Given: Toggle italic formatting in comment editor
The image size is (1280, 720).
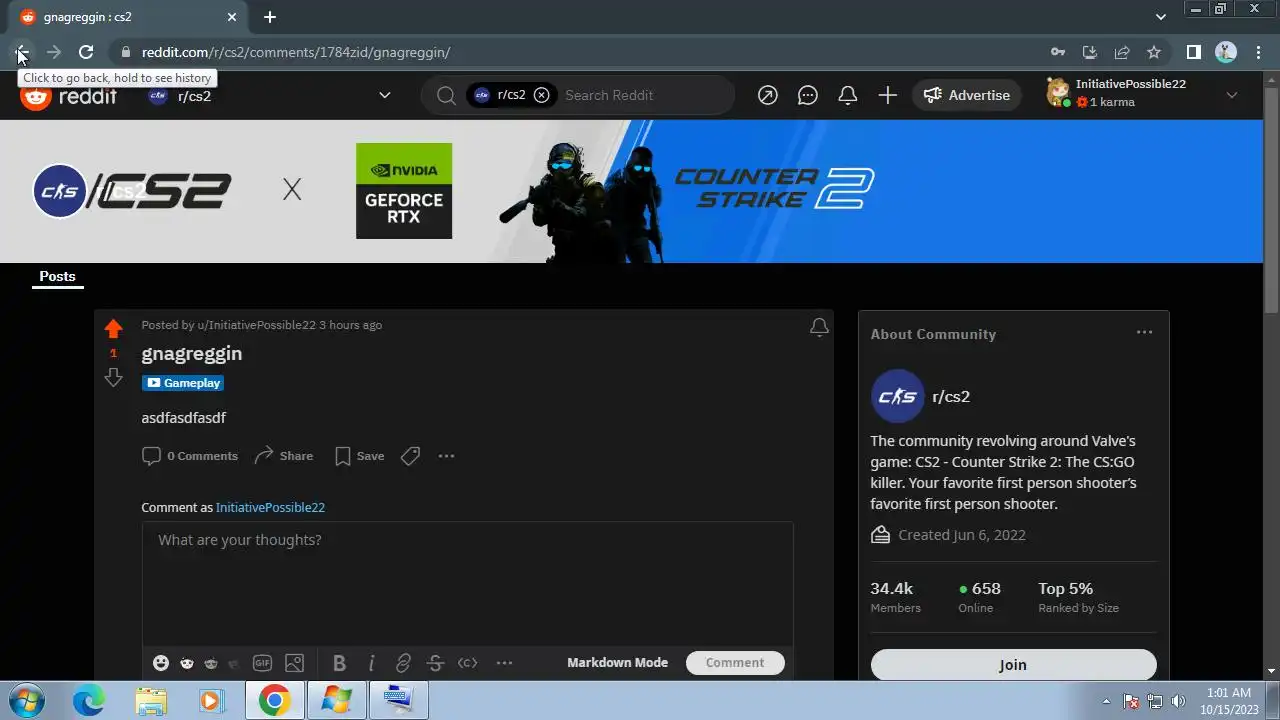Looking at the screenshot, I should tap(371, 663).
